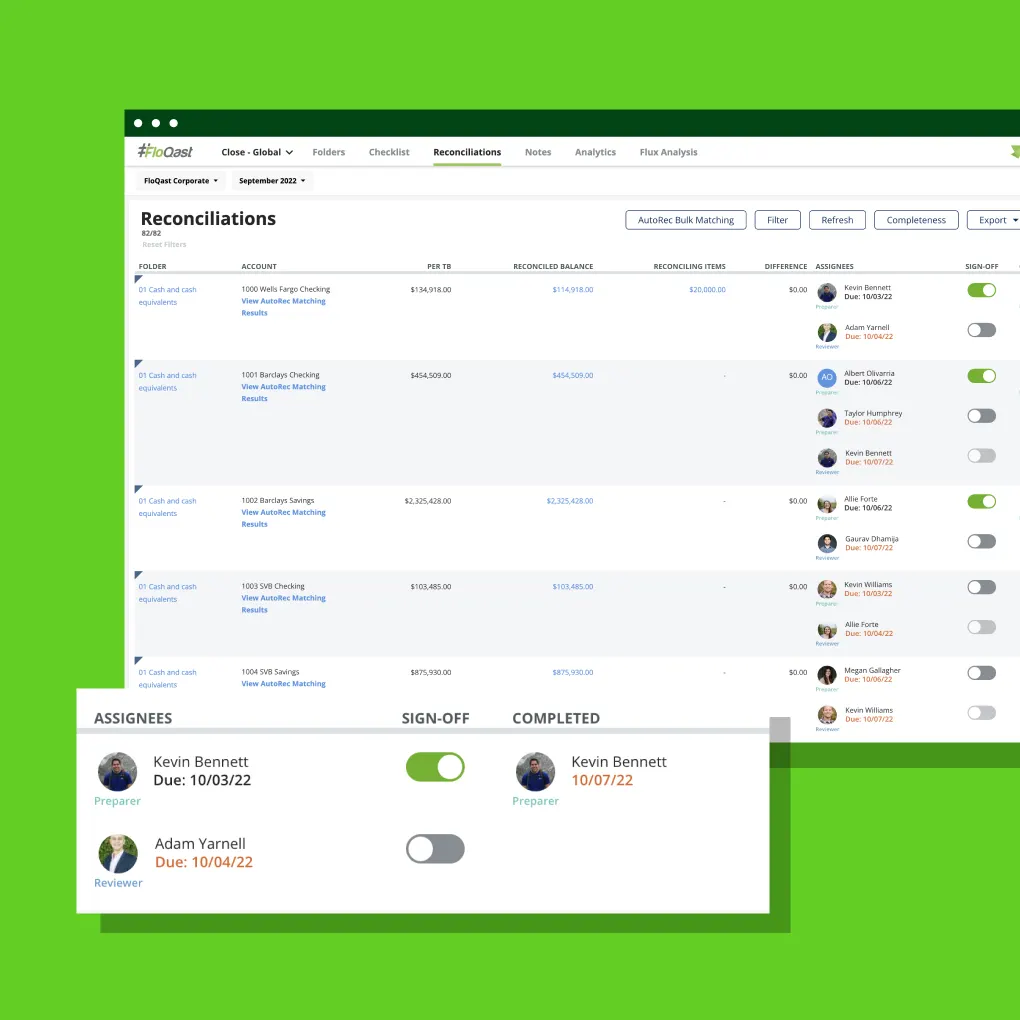Open the Checklist tab
Viewport: 1020px width, 1020px height.
[389, 152]
